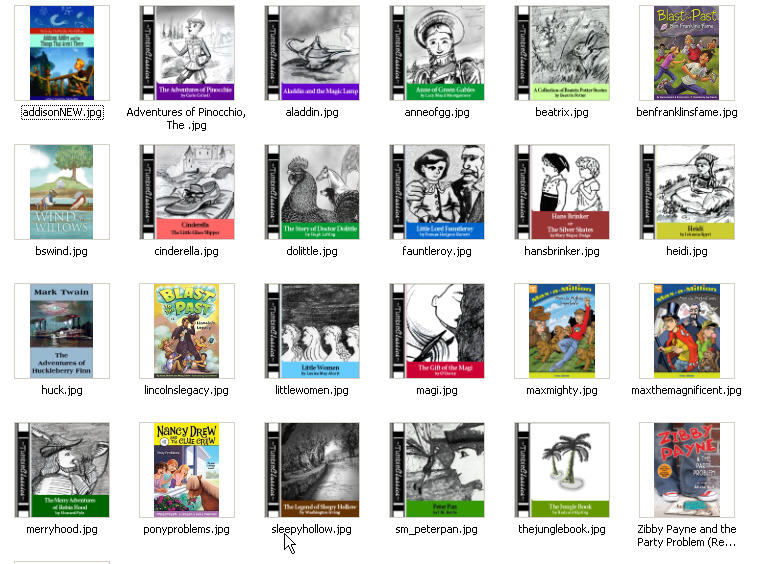This screenshot has width=760, height=564.
Task: Select the huck.jpg Mark Twain cover
Action: click(x=62, y=331)
